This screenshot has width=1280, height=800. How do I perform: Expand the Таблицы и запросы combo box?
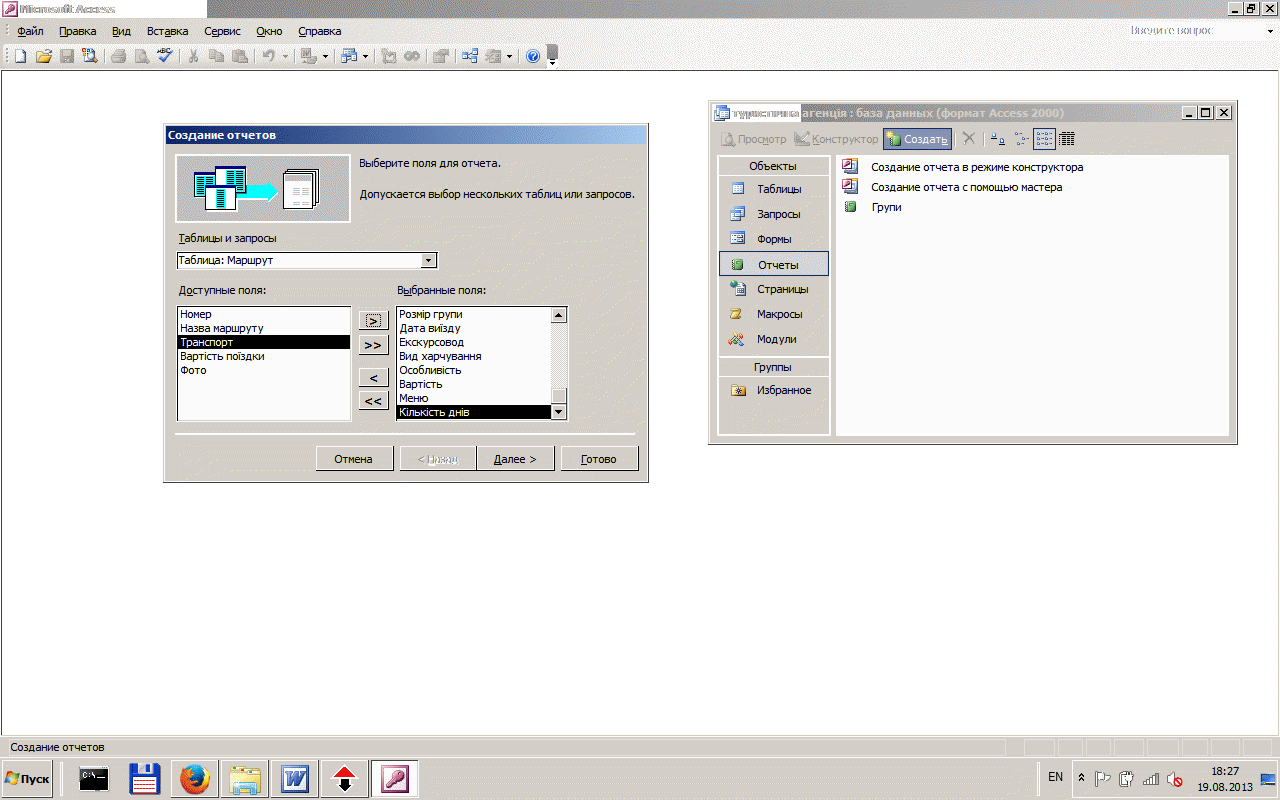pyautogui.click(x=429, y=261)
